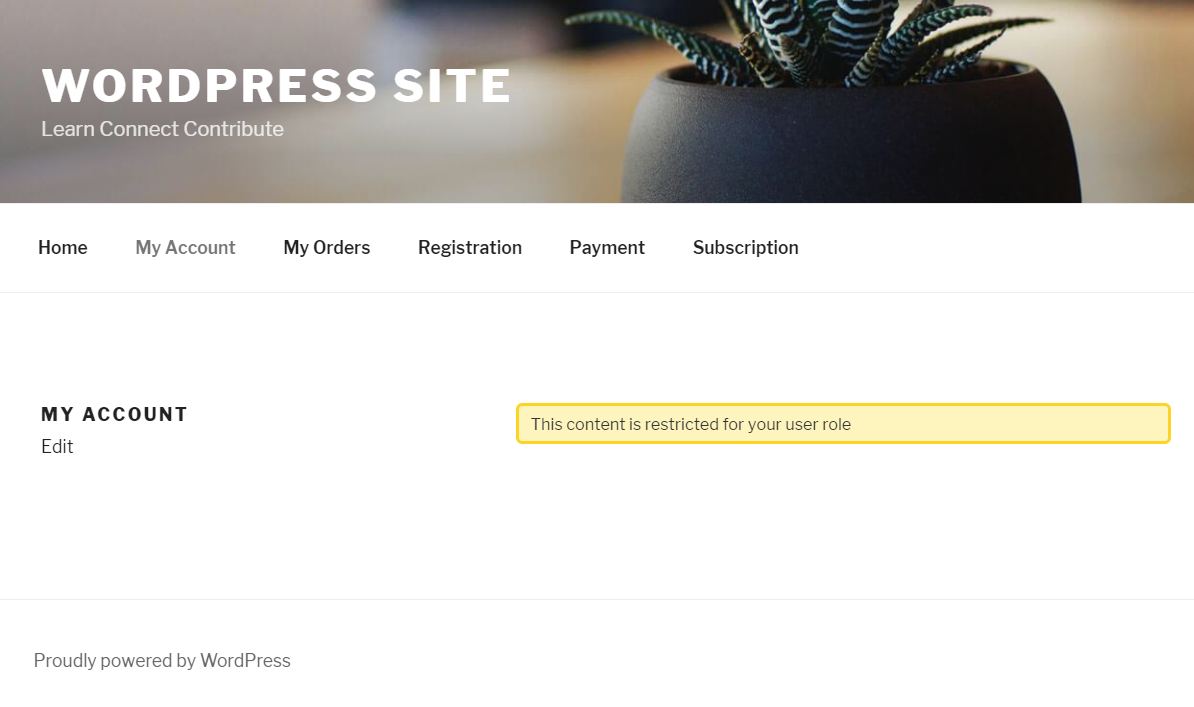The image size is (1194, 707).
Task: Click the word WordPress in the footer
Action: pos(245,661)
